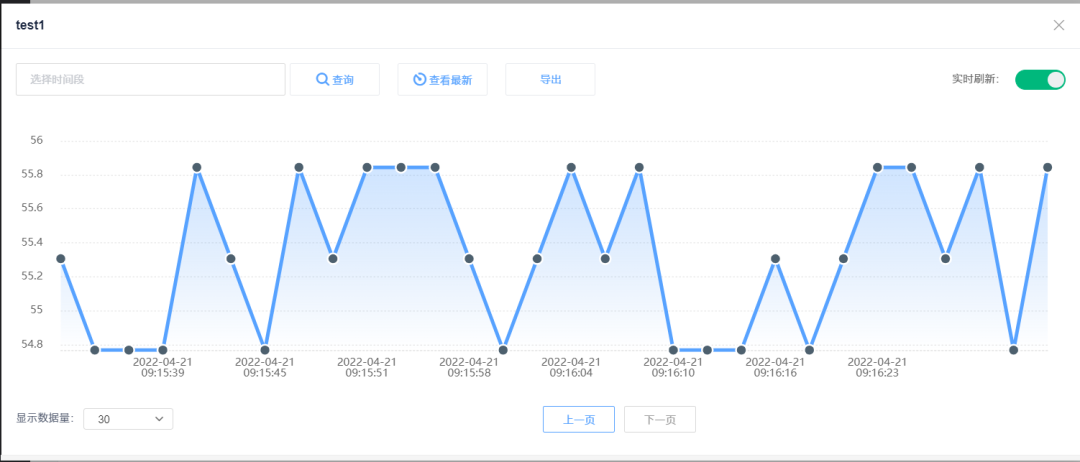Click the 导出 export button
The height and width of the screenshot is (462, 1080).
point(550,80)
